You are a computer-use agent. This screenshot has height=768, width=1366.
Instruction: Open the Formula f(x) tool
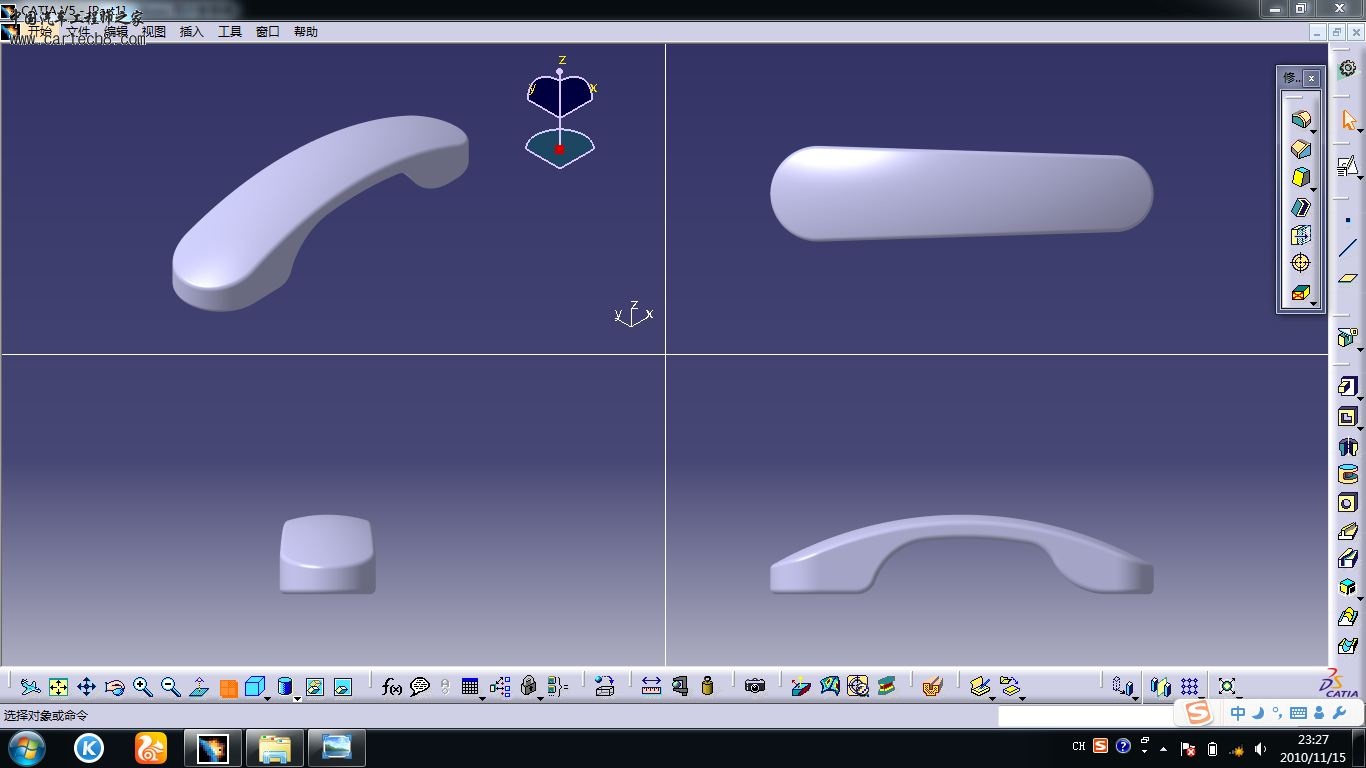(x=391, y=687)
